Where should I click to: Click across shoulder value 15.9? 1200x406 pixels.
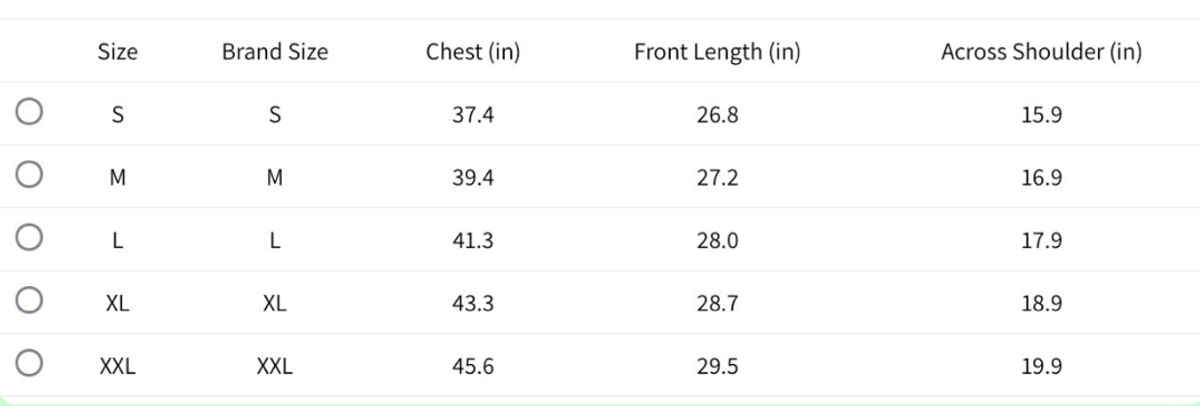pos(1041,115)
